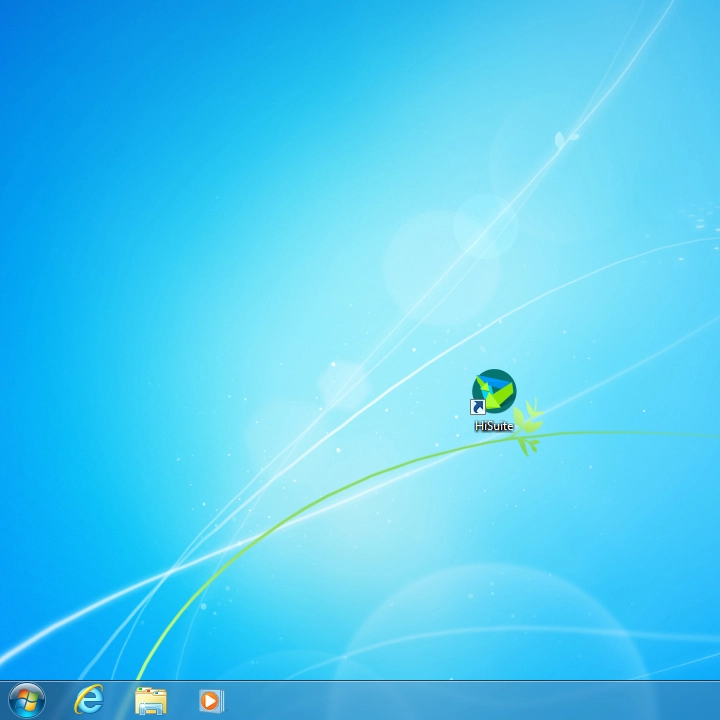Click the yellow folder Libraries taskbar button

(x=150, y=700)
